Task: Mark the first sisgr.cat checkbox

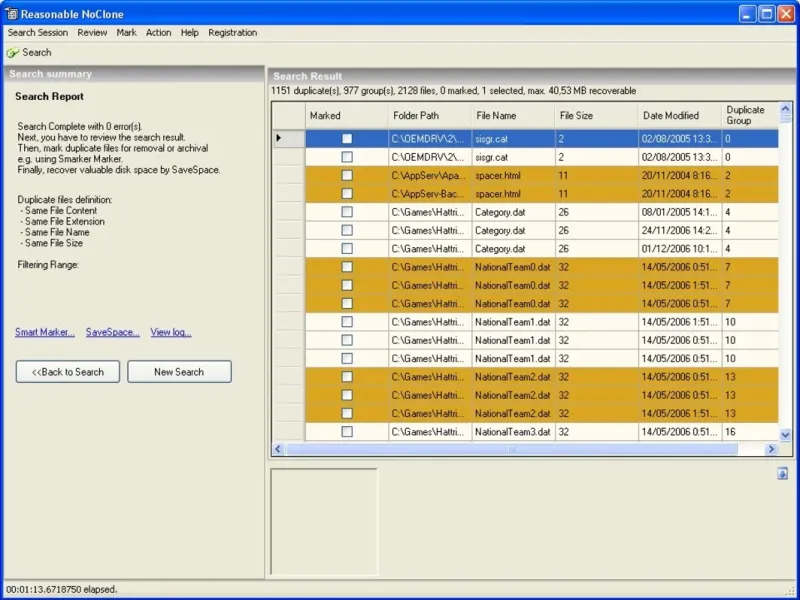Action: (x=347, y=139)
